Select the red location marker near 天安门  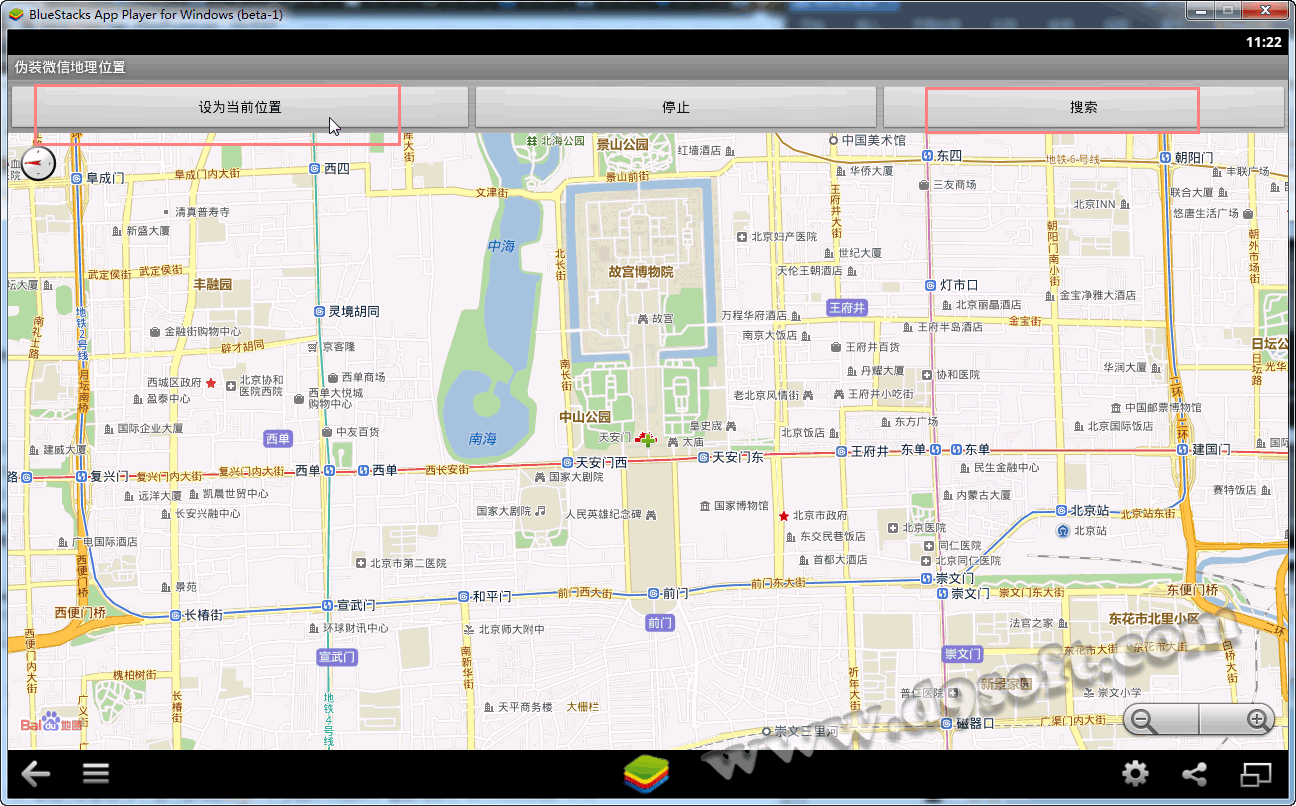(x=646, y=439)
